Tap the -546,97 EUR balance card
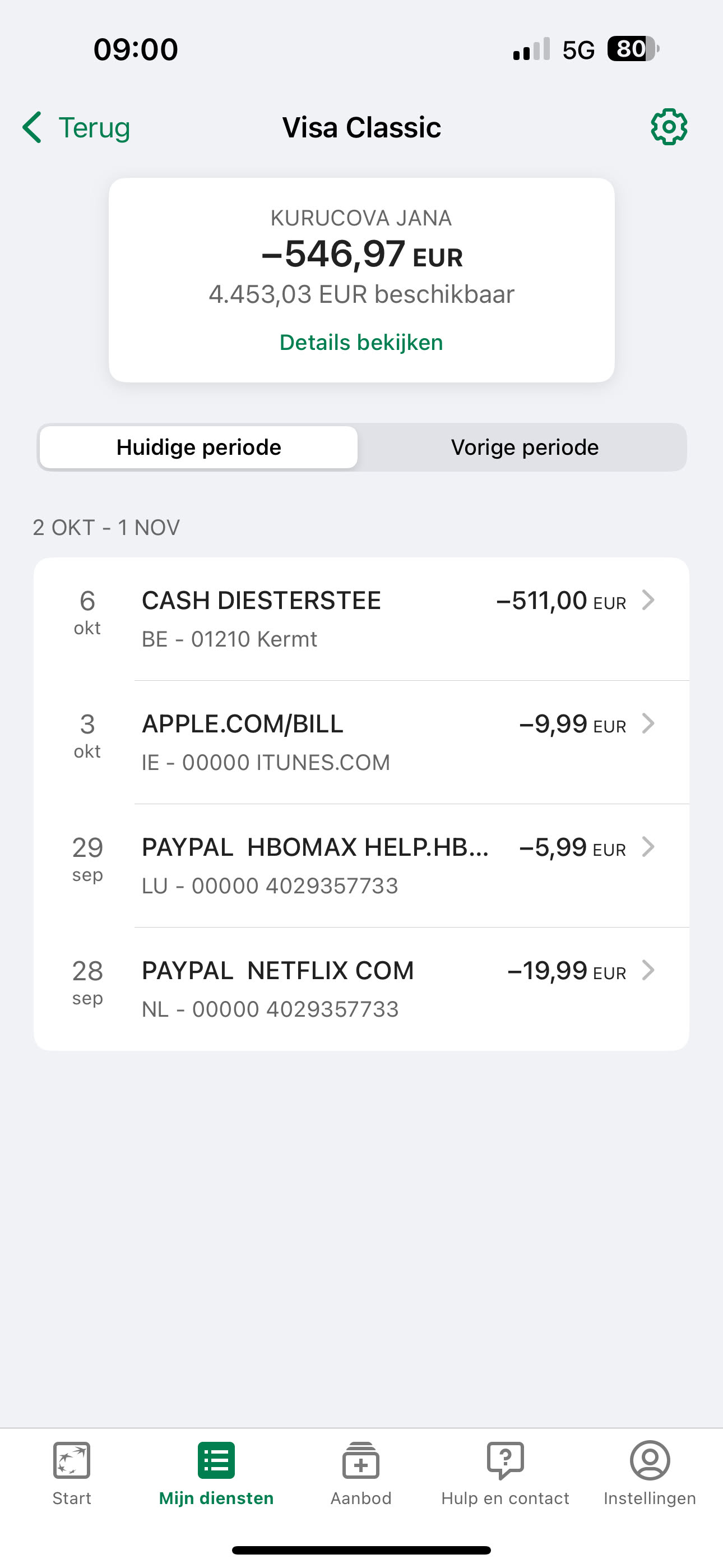The height and width of the screenshot is (1568, 723). click(x=361, y=256)
